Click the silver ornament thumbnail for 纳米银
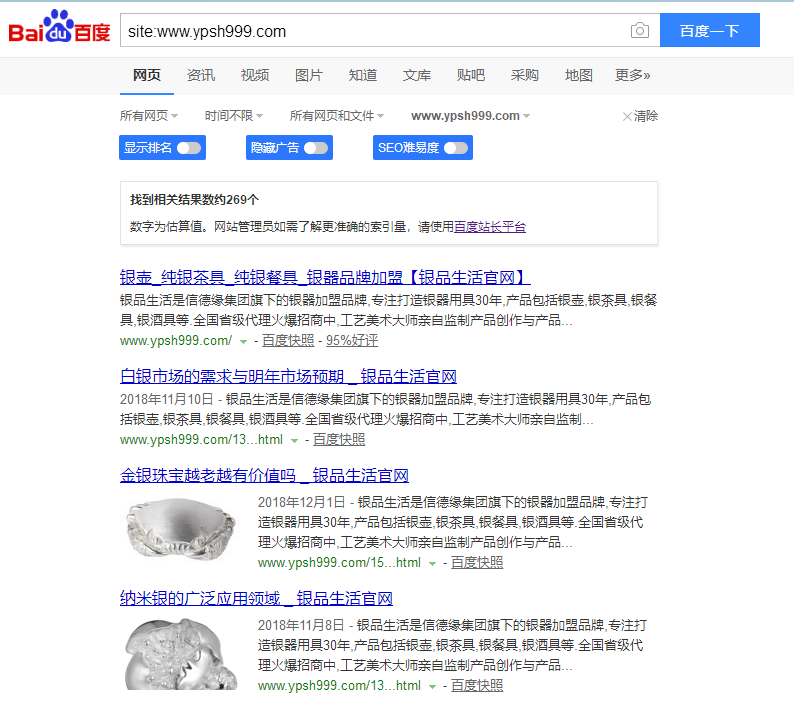This screenshot has height=701, width=794. click(181, 653)
